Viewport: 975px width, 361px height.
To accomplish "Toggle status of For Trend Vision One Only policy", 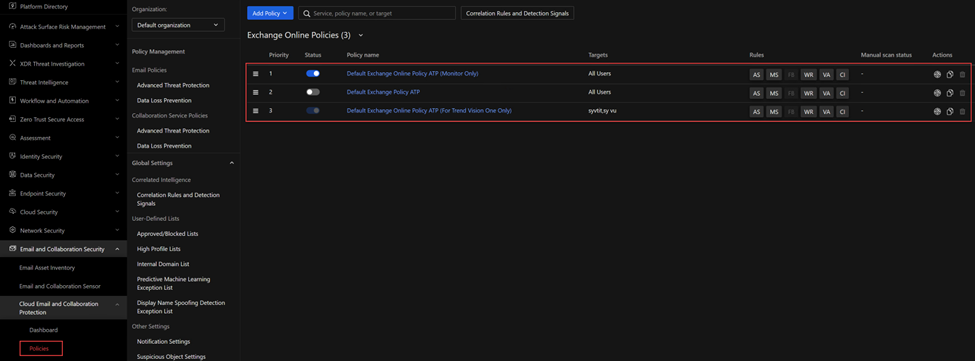I will (313, 111).
